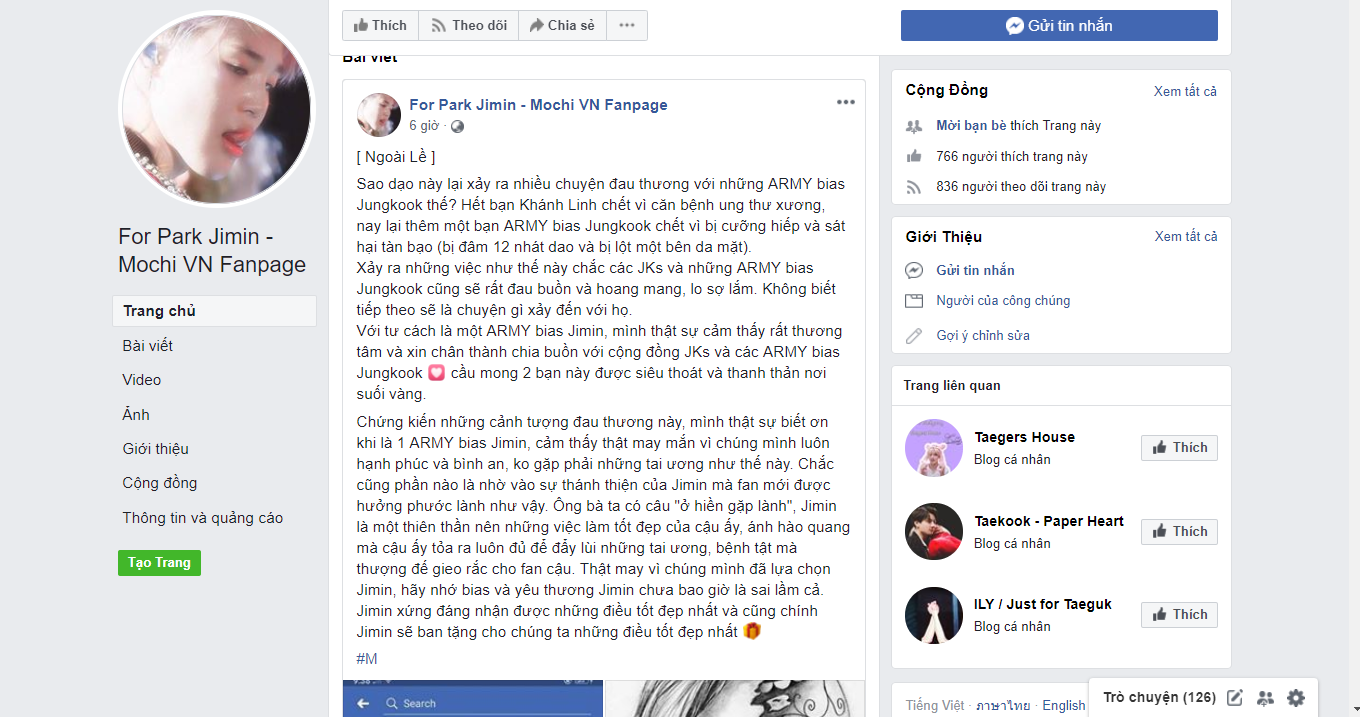Click the page's large profile picture
This screenshot has width=1360, height=717.
pyautogui.click(x=216, y=109)
